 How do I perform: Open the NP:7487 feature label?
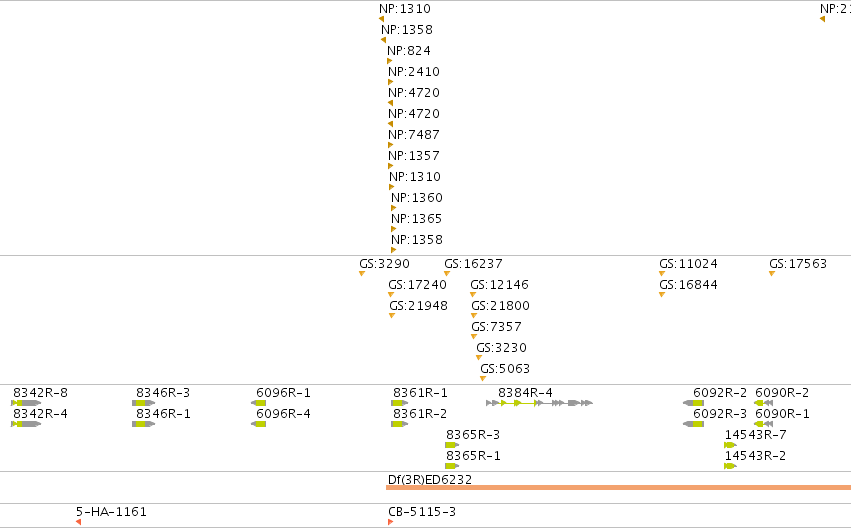(x=414, y=135)
